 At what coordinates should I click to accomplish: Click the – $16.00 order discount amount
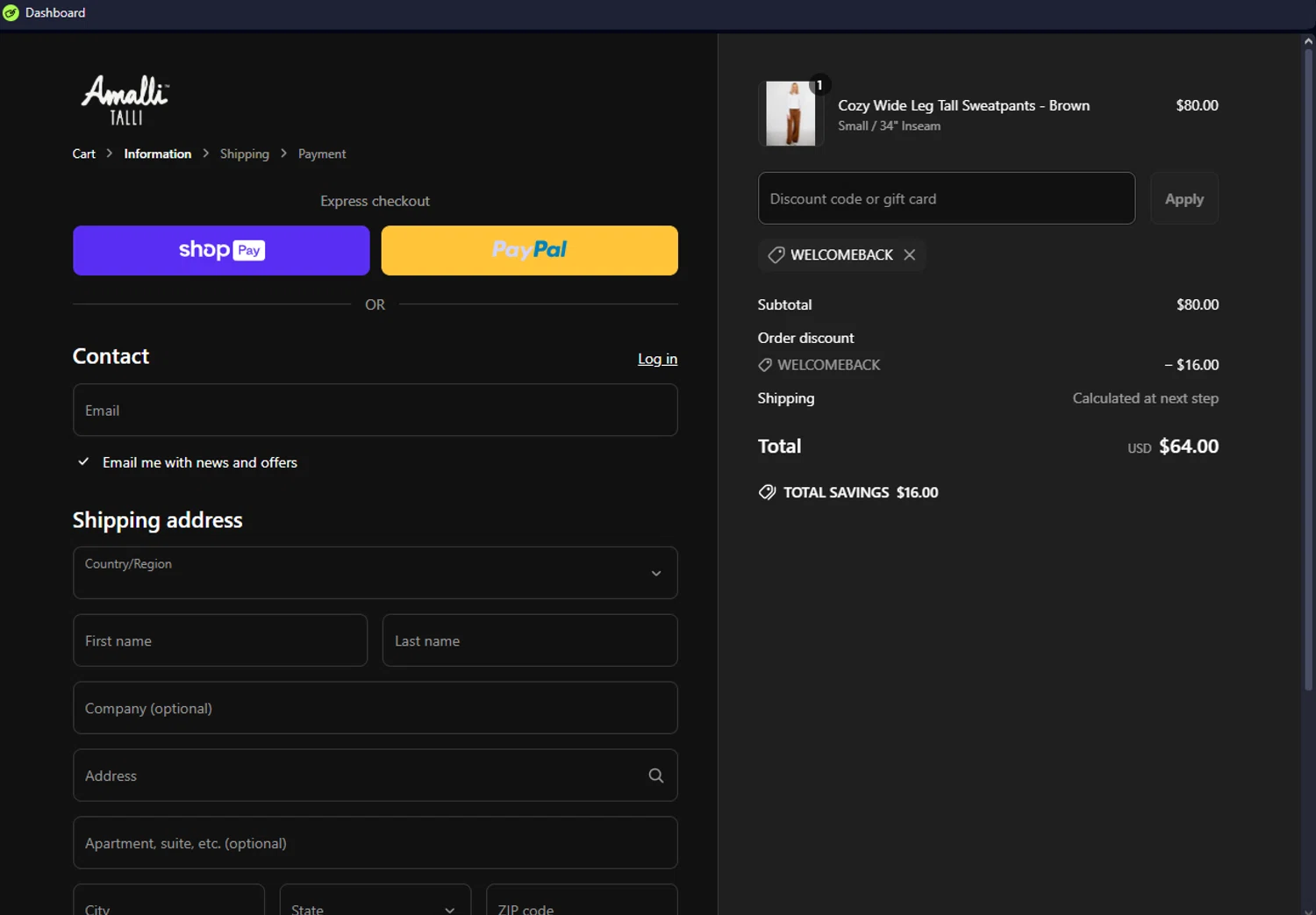tap(1191, 365)
